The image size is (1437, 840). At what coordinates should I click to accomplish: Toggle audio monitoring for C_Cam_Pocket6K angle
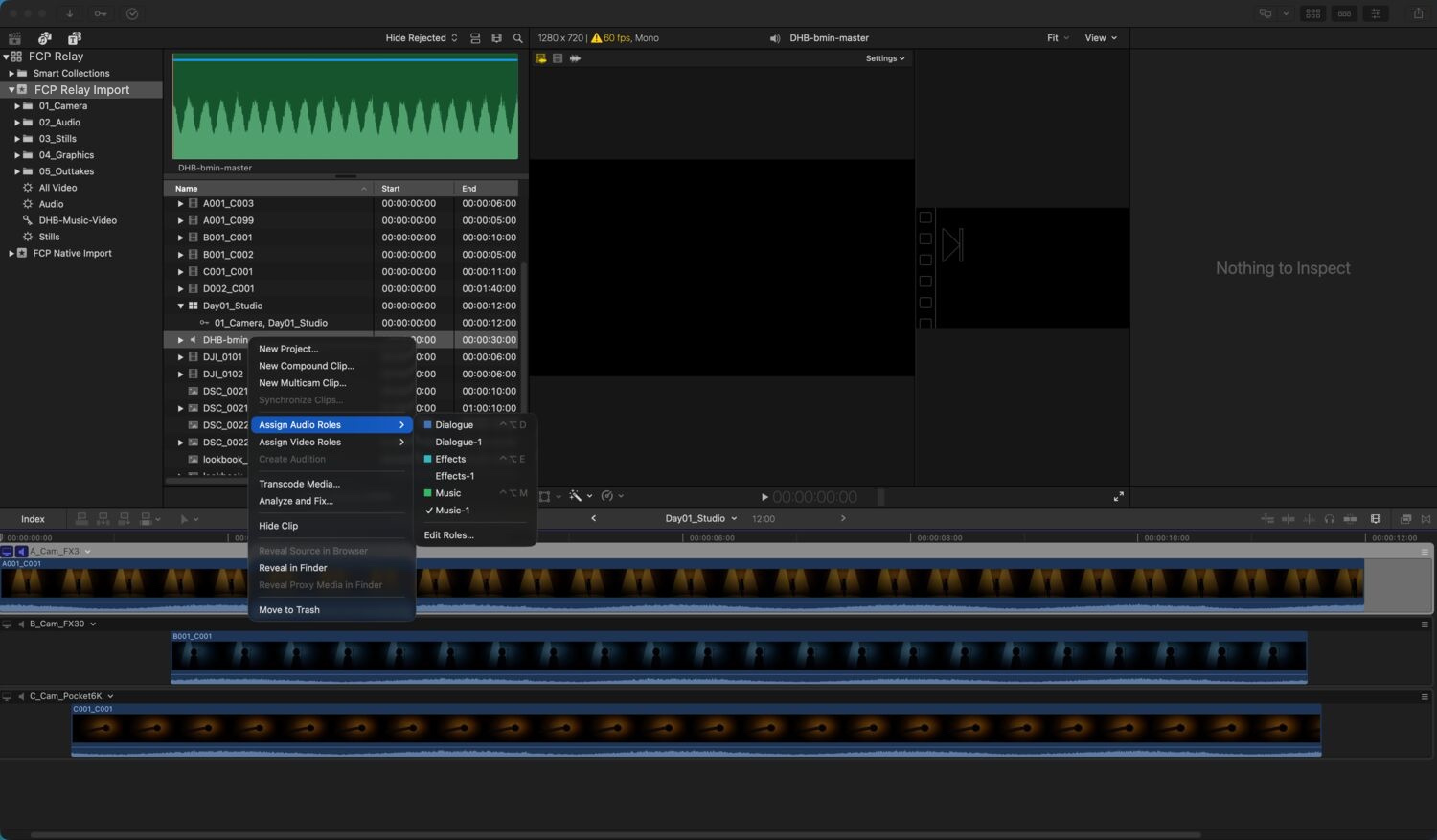coord(21,696)
